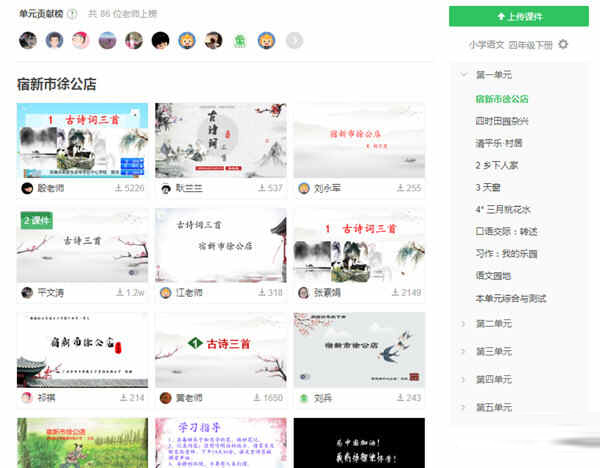Open the green field courseware thumbnail
Image resolution: width=600 pixels, height=468 pixels.
pos(82,443)
